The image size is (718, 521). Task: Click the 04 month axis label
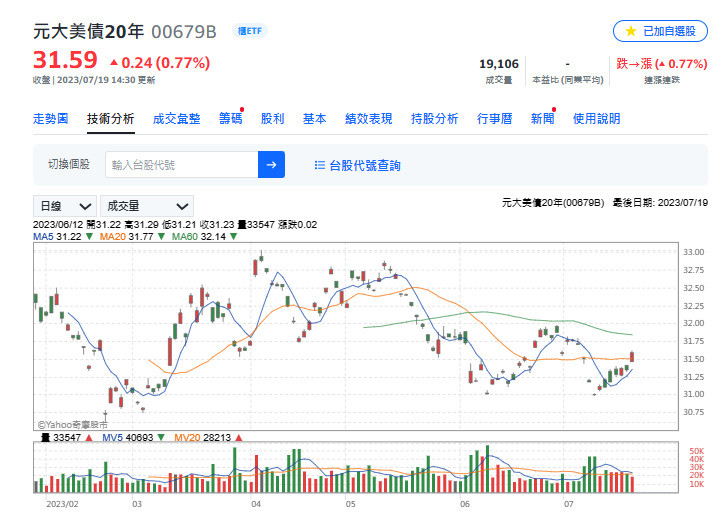click(256, 504)
